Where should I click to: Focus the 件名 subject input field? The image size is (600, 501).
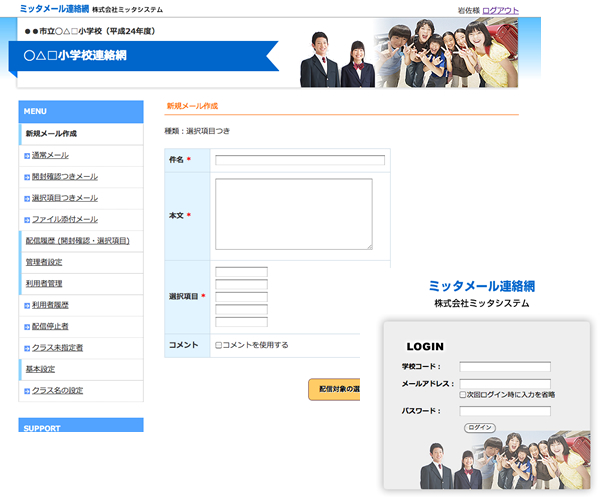click(299, 160)
